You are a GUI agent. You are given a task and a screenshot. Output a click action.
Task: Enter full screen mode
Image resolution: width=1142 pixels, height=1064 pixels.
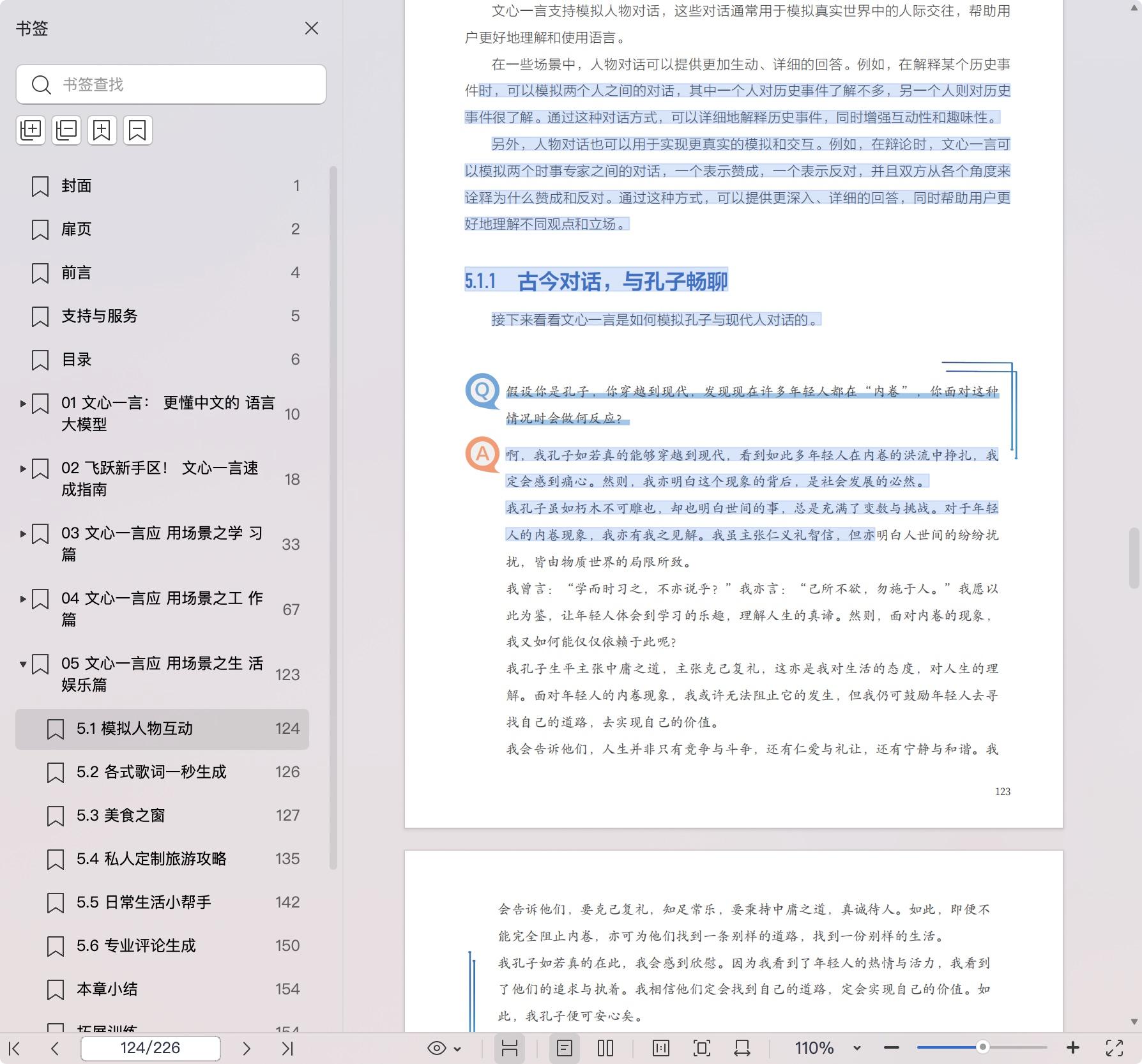tap(1115, 1048)
